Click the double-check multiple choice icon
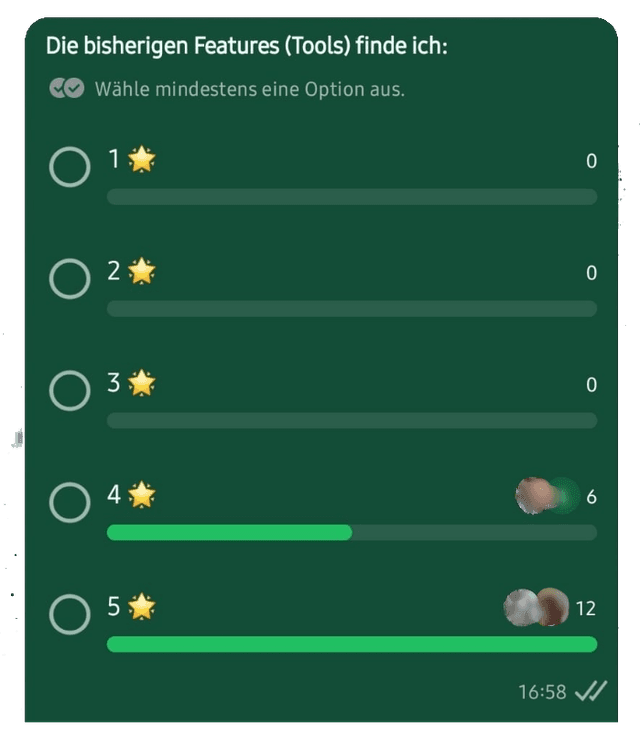Viewport: 640px width, 736px height. coord(67,89)
